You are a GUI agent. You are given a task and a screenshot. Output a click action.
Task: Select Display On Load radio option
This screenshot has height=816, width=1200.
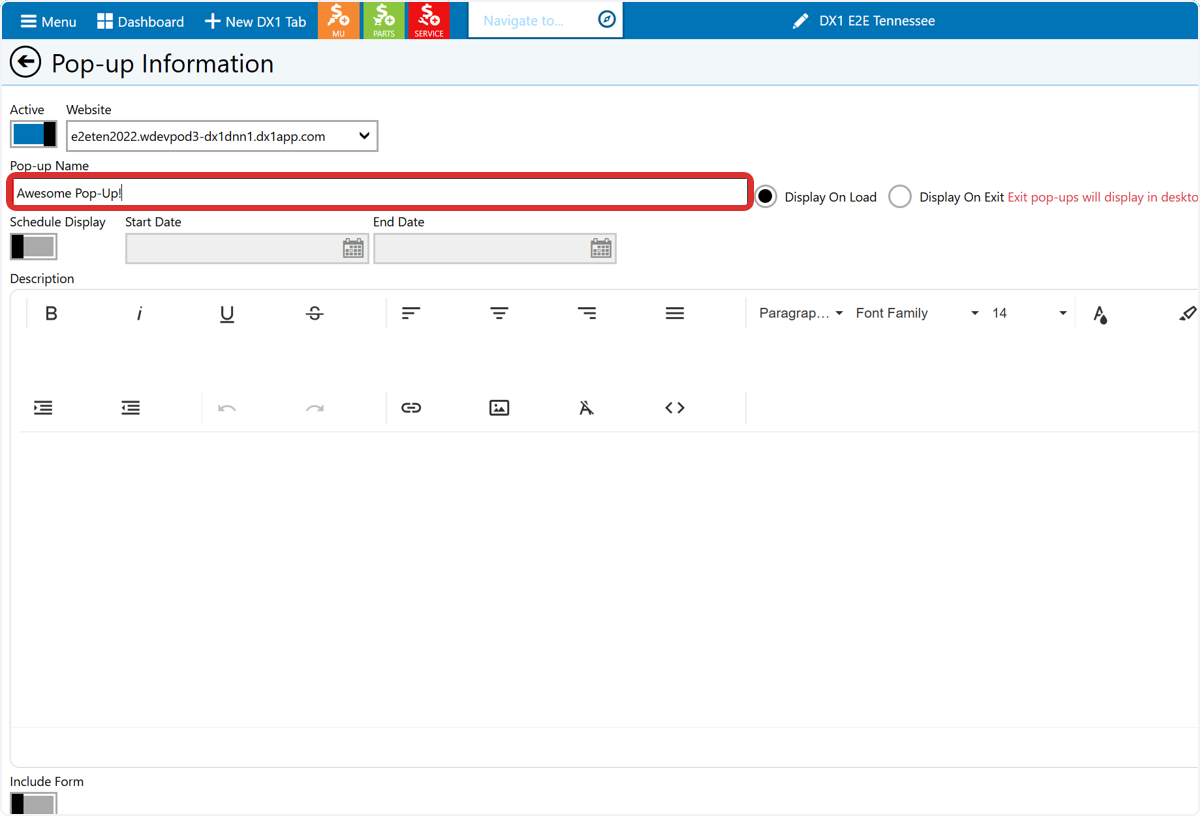[x=765, y=197]
